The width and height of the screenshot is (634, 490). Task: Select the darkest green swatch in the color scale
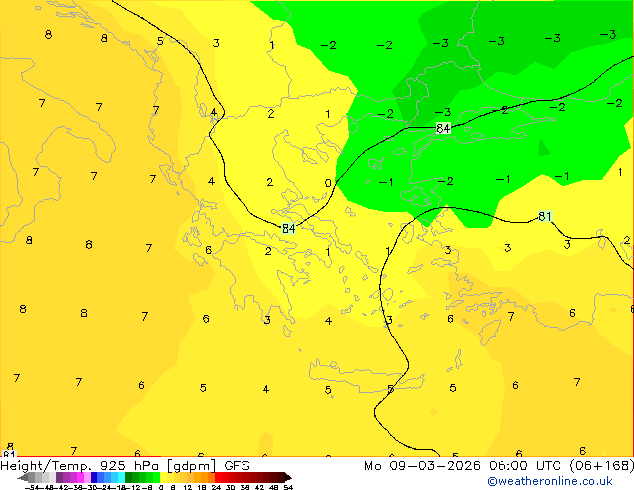click(x=128, y=478)
